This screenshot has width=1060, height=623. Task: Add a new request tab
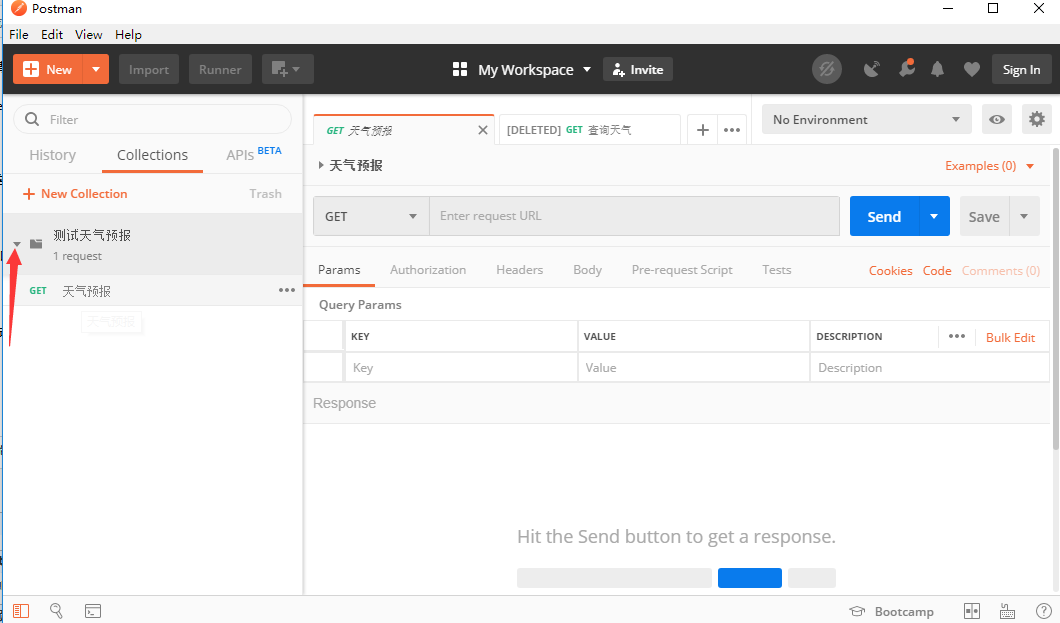(703, 130)
